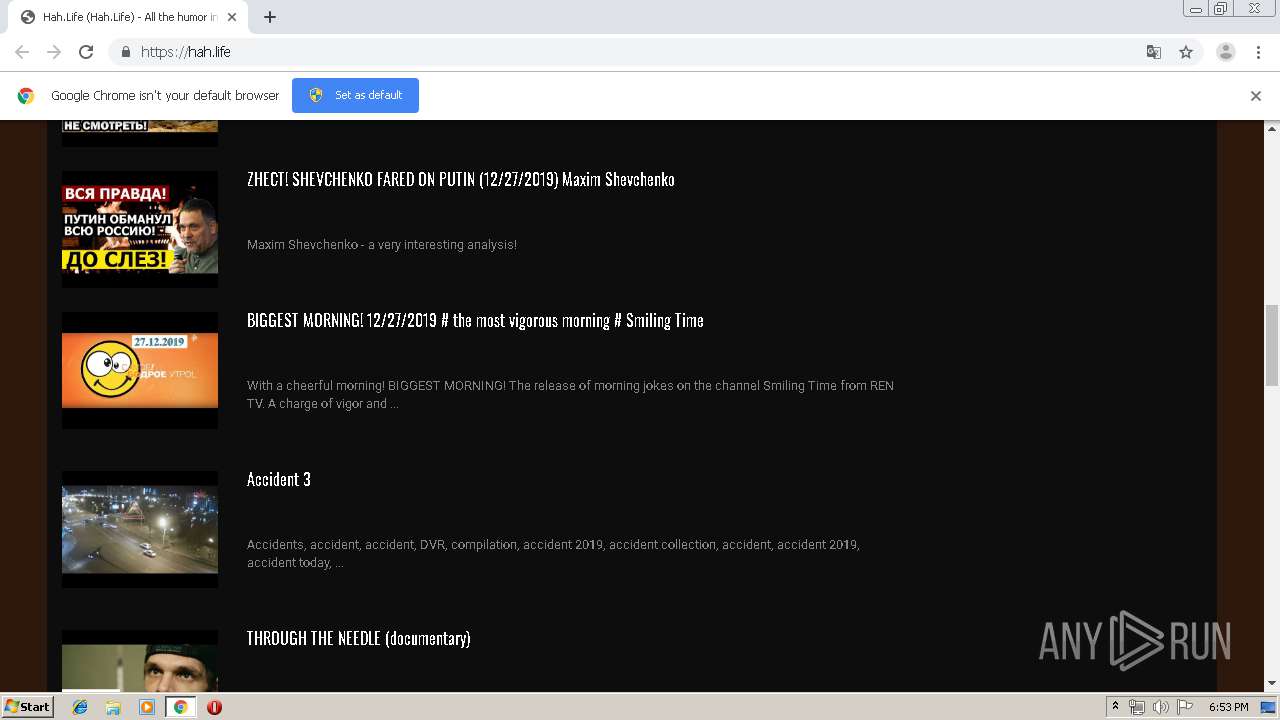This screenshot has width=1280, height=720.
Task: Open the network tray icon
Action: (1137, 707)
